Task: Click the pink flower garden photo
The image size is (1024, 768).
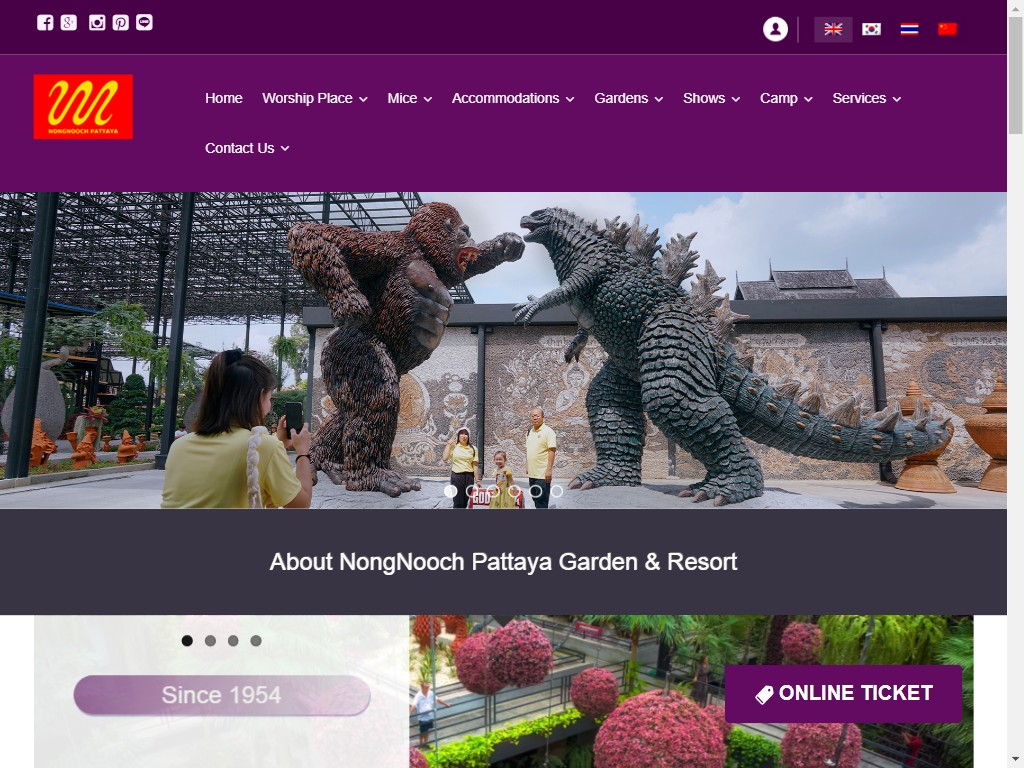Action: tap(691, 692)
